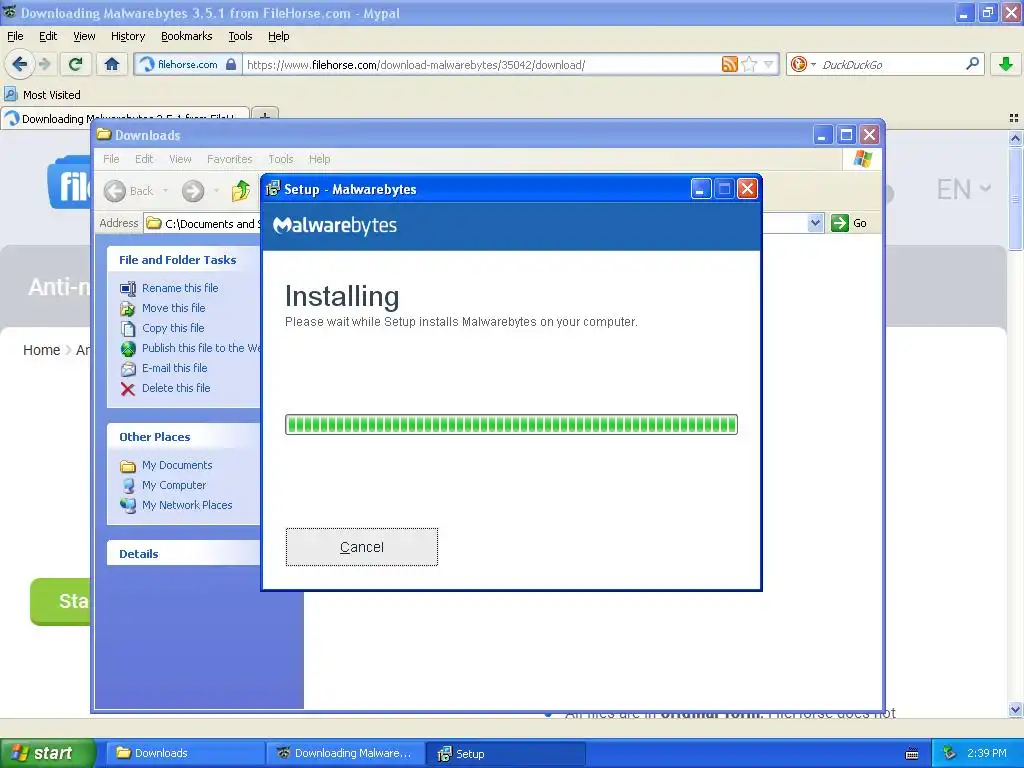Image resolution: width=1024 pixels, height=768 pixels.
Task: Select the Downloading Malwarebytes browser tab
Action: coord(125,118)
